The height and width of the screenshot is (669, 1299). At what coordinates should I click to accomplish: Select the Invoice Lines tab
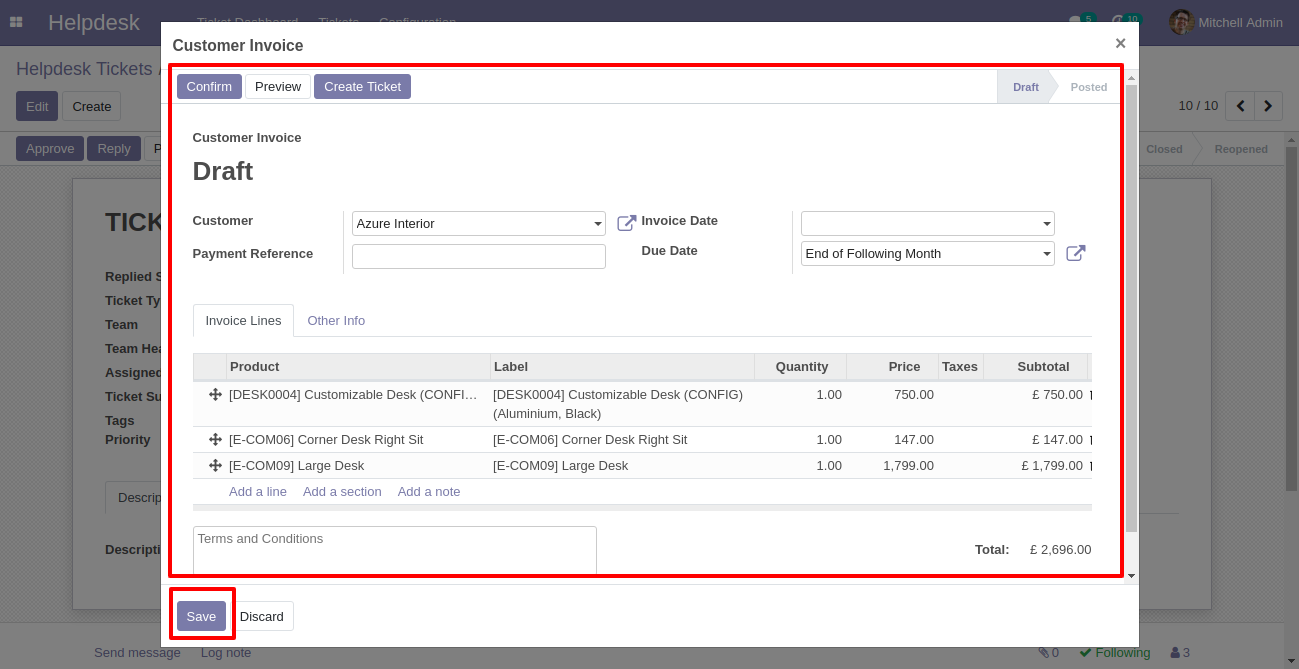pyautogui.click(x=243, y=321)
